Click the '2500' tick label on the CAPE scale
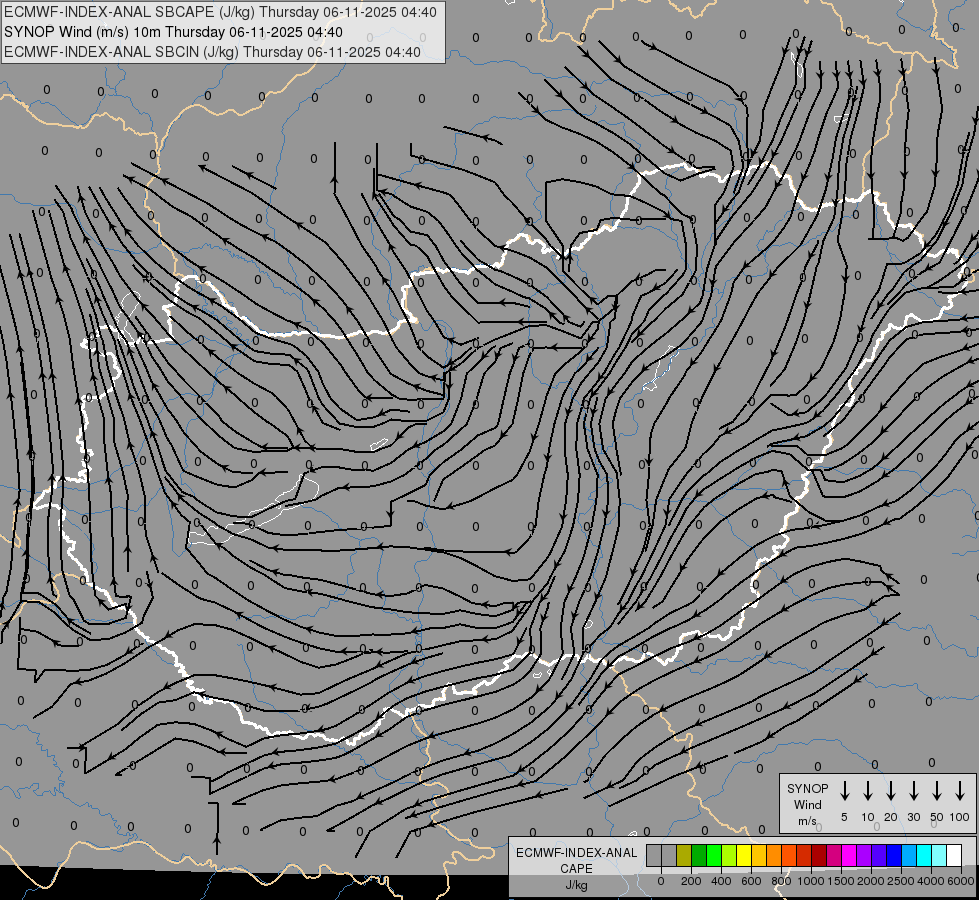Screen dimensions: 979x900 pos(901,881)
